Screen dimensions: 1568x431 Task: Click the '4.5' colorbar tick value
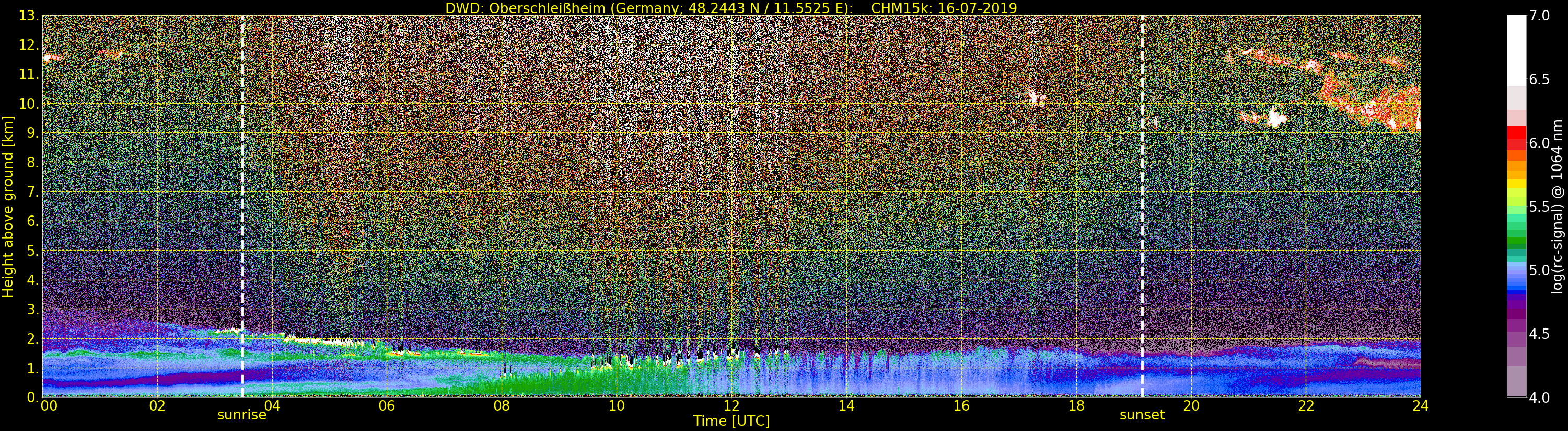pyautogui.click(x=1539, y=334)
